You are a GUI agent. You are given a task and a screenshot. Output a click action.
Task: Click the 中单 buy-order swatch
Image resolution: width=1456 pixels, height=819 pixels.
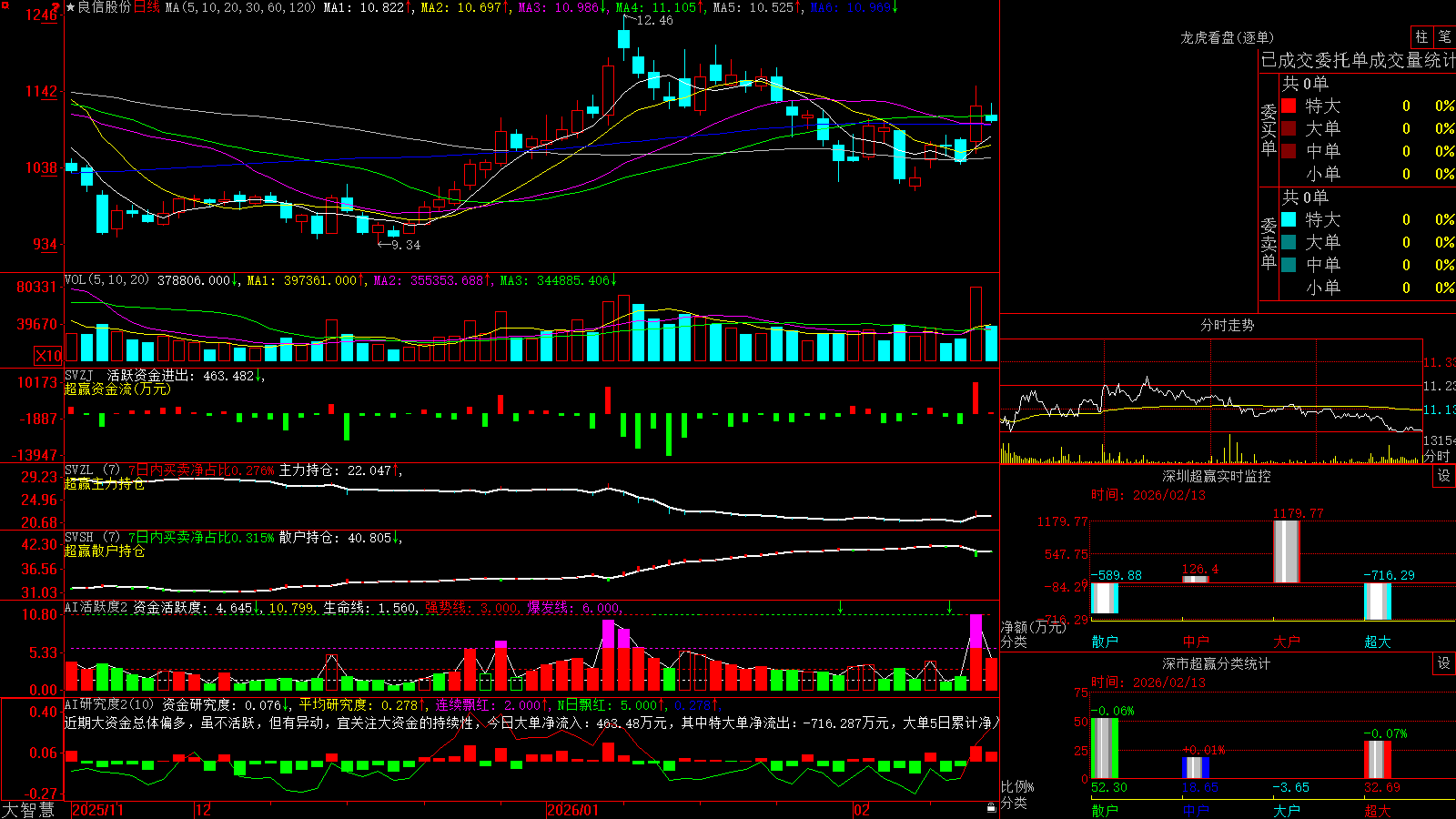point(1289,151)
